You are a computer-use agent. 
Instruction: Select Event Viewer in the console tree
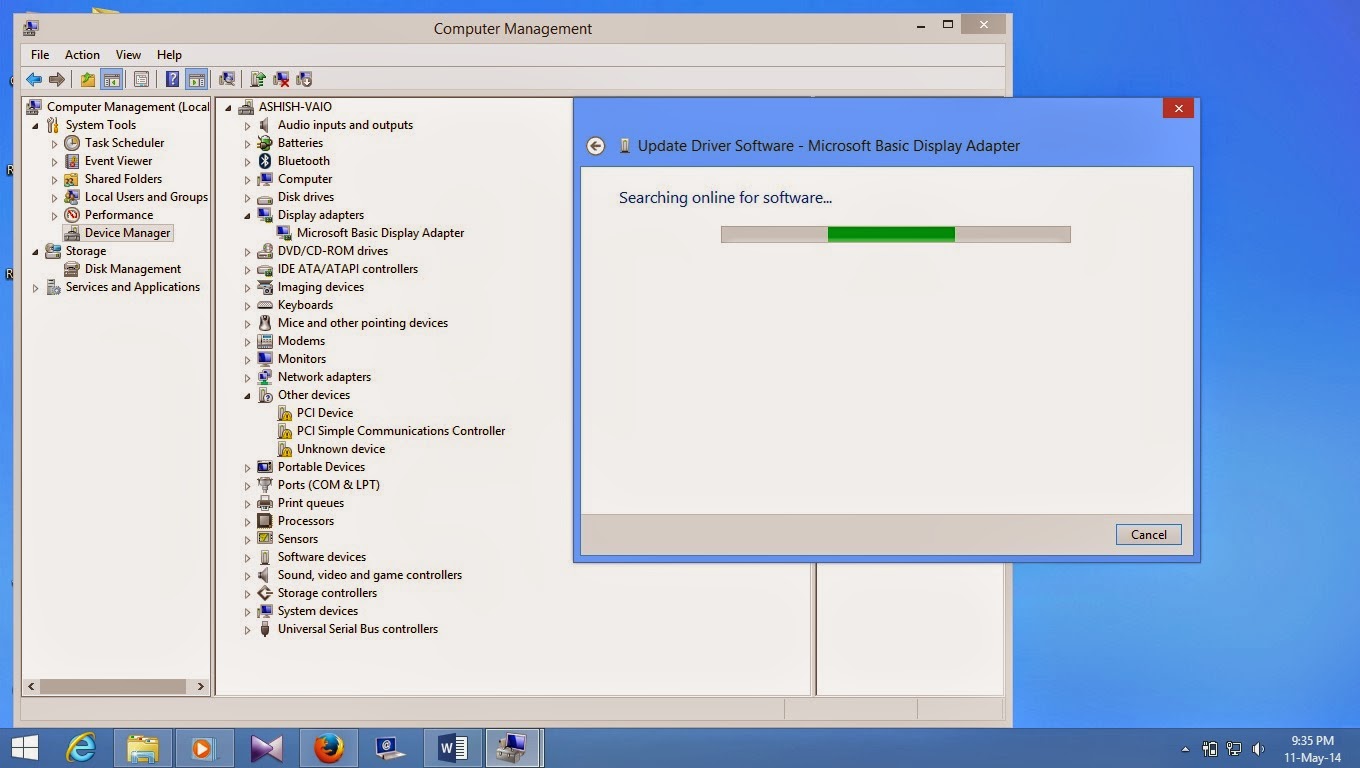118,161
